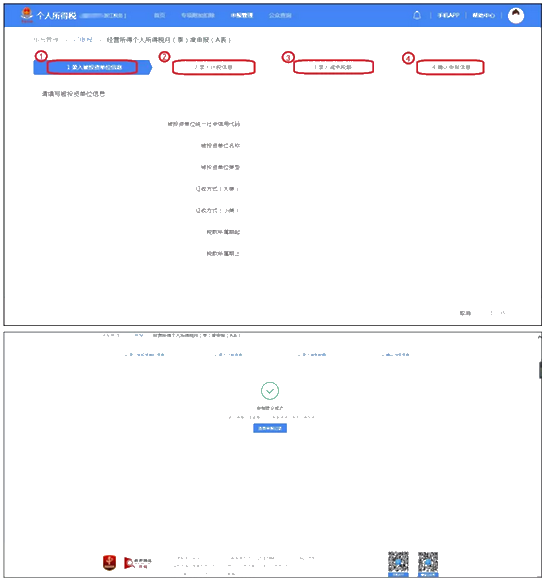This screenshot has width=545, height=581.
Task: Open the 申报管理 menu item
Action: 242,15
